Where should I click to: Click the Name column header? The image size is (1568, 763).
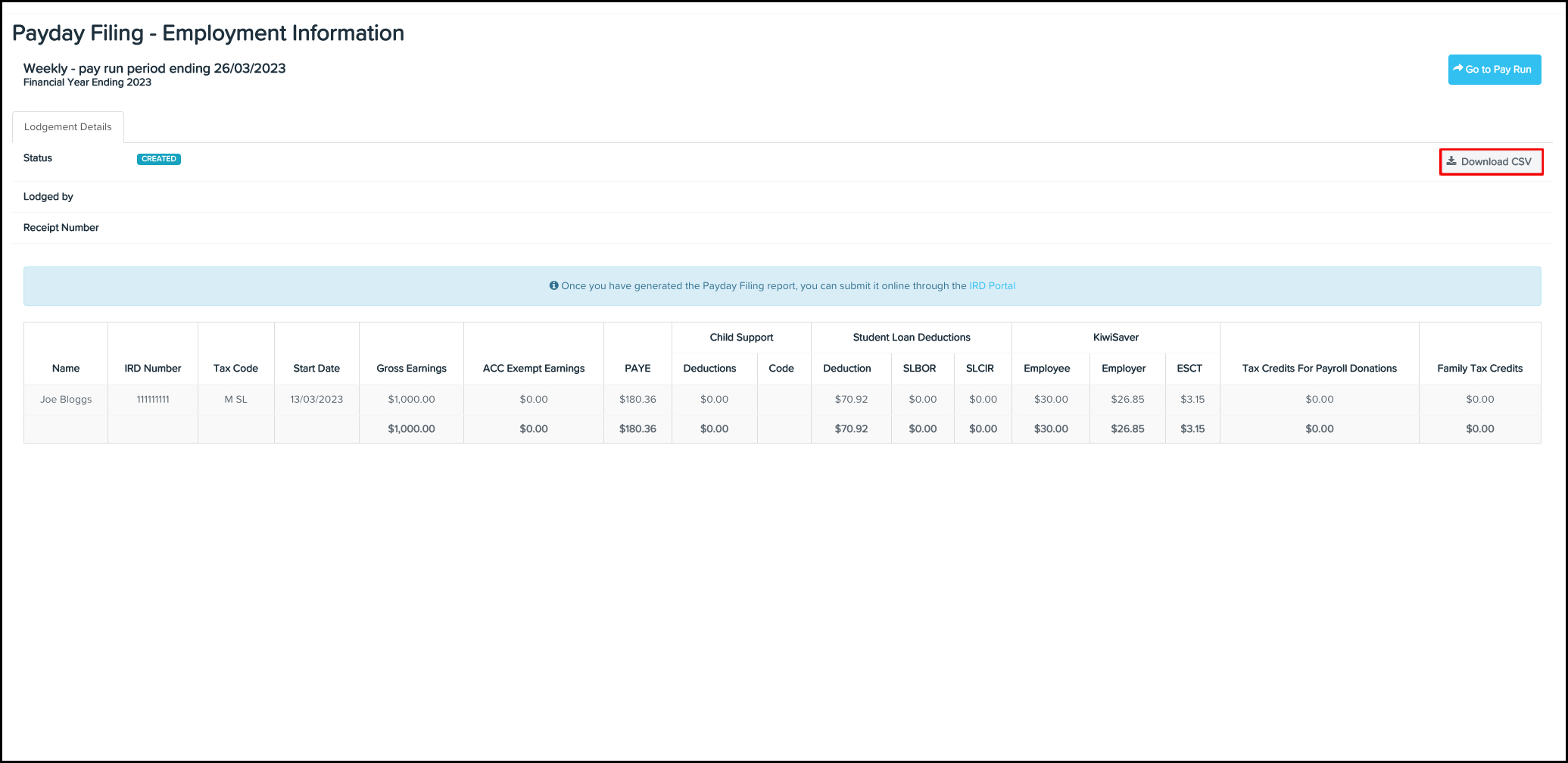coord(66,369)
